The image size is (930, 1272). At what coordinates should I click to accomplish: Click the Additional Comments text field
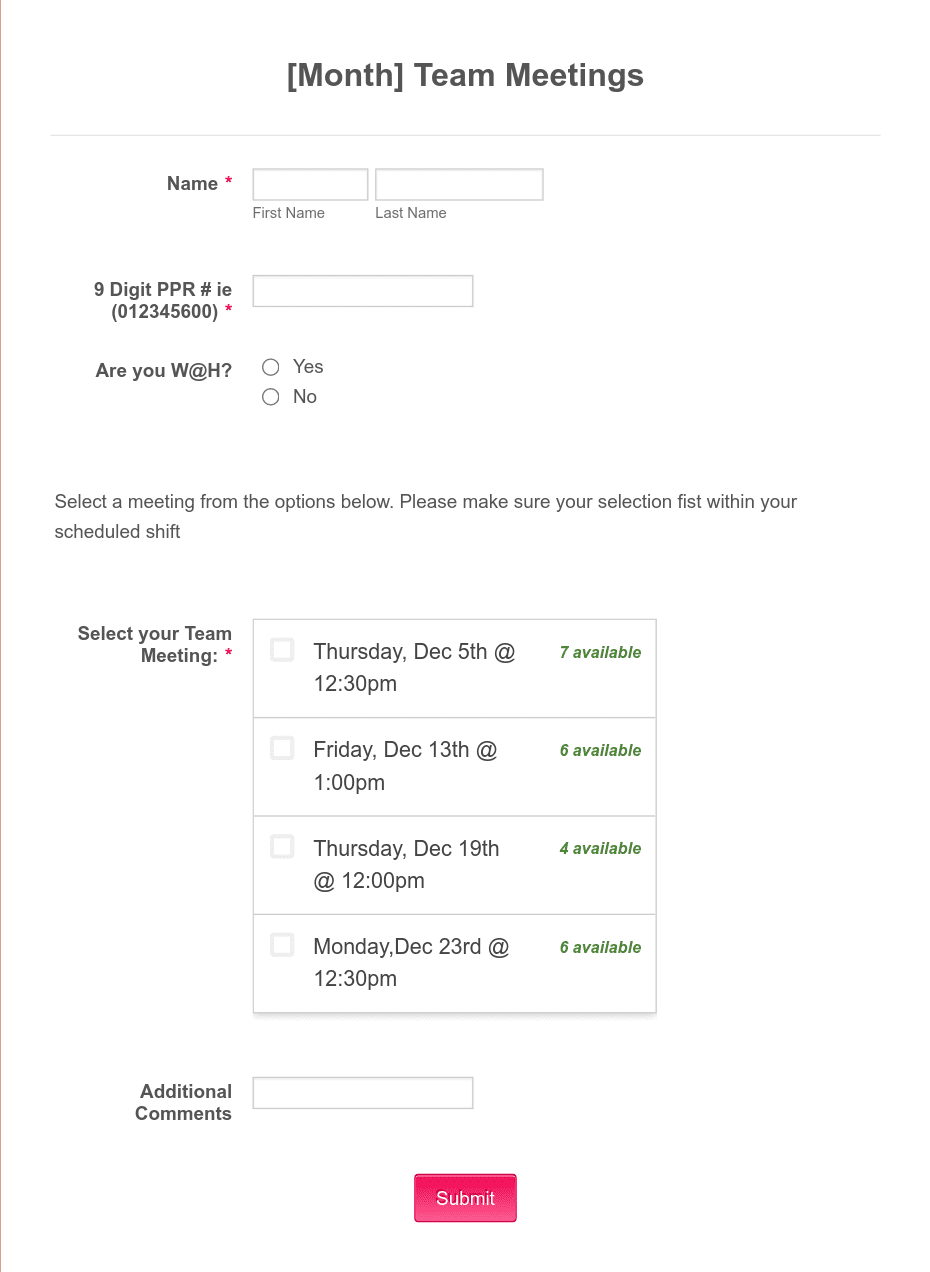363,1093
